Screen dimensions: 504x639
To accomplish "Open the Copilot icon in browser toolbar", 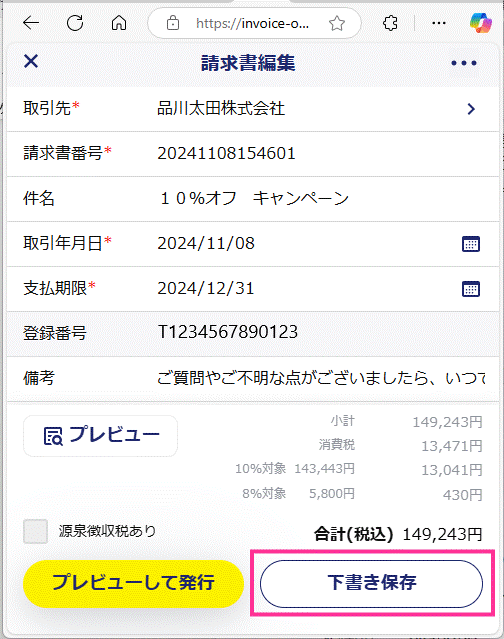I will pyautogui.click(x=481, y=22).
